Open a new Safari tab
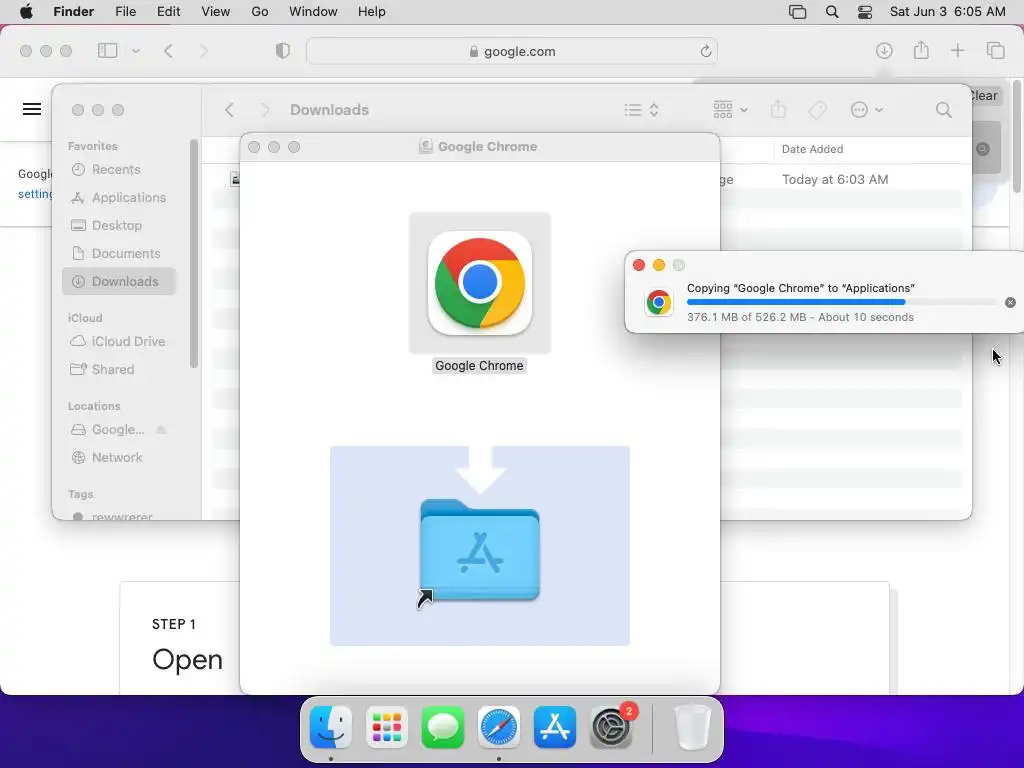The image size is (1024, 768). click(957, 51)
